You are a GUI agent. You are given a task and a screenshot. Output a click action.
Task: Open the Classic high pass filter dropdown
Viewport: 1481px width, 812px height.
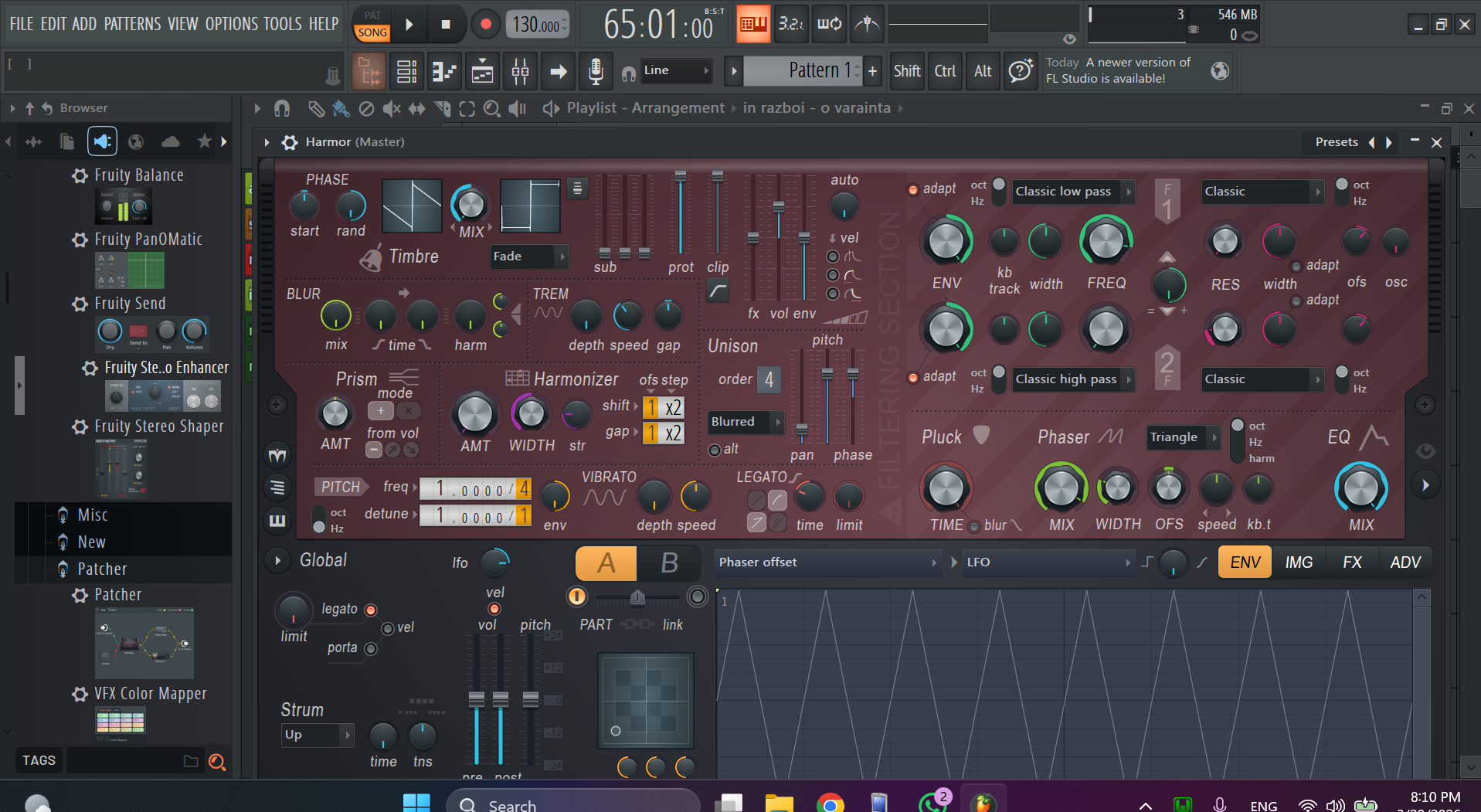pos(1074,379)
